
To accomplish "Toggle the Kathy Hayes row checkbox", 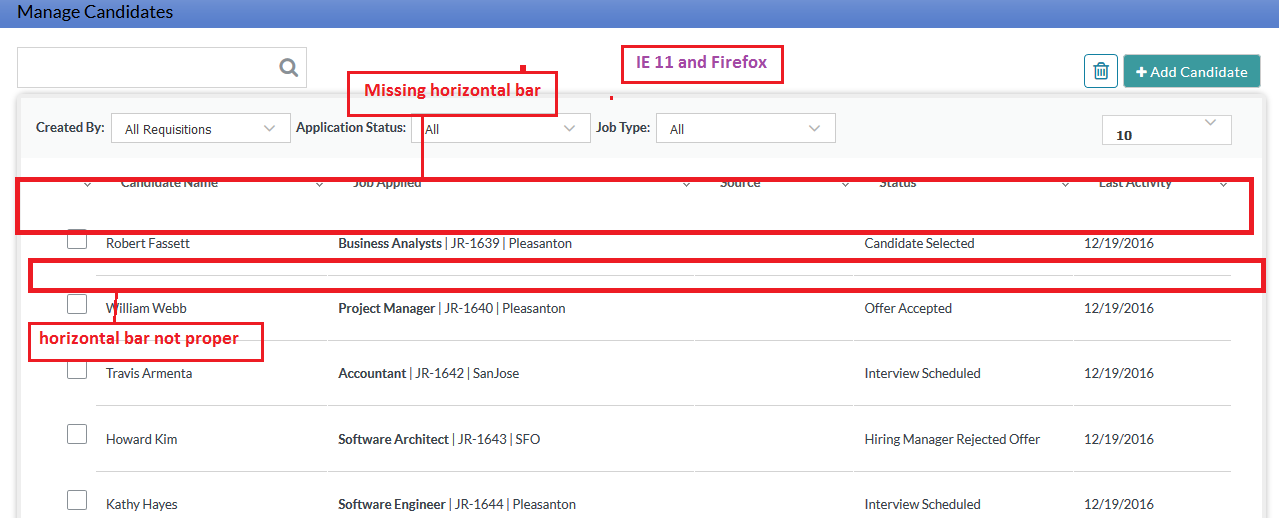I will point(77,499).
